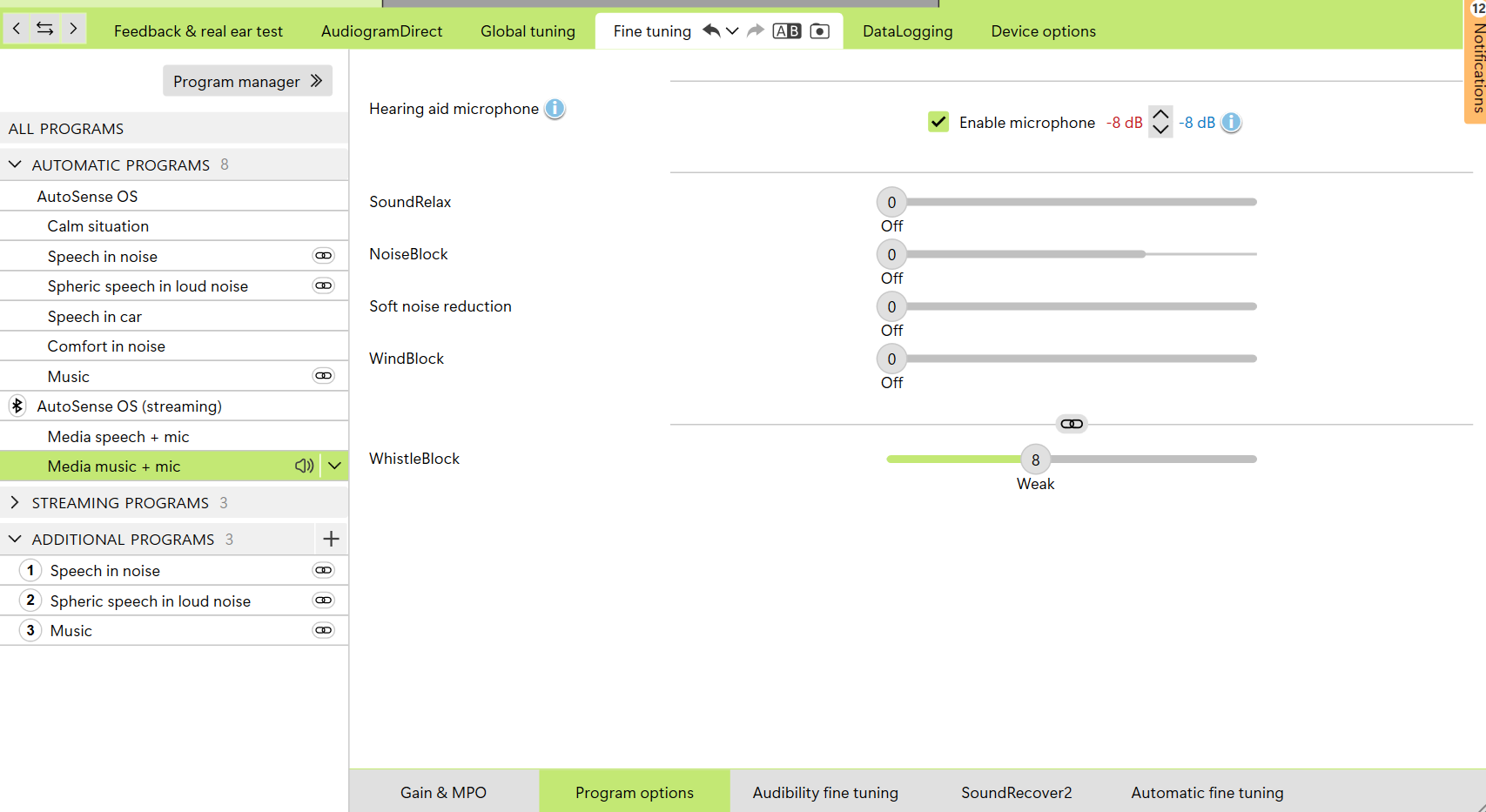This screenshot has width=1486, height=812.
Task: Undo the last fine tuning change
Action: [x=711, y=30]
